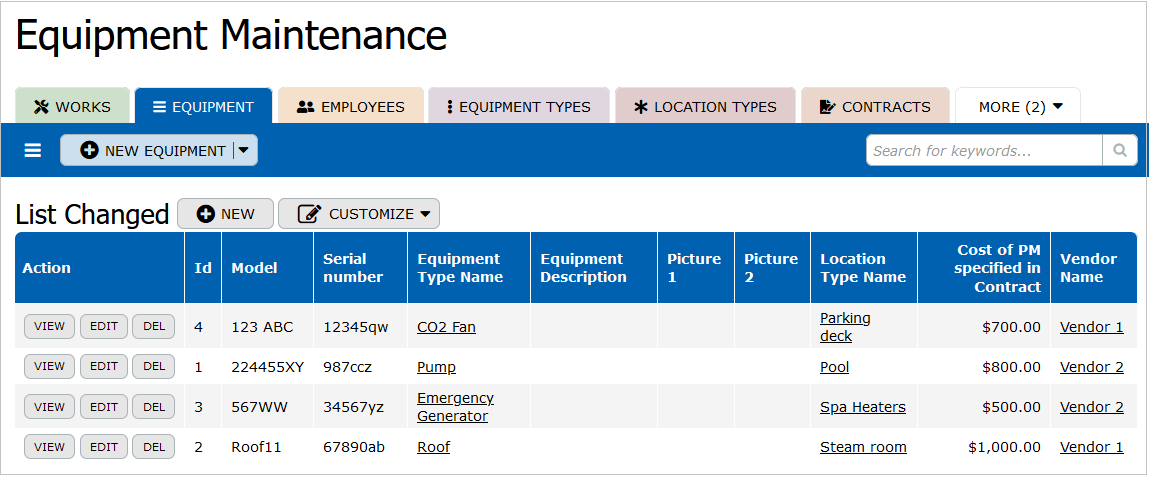Click into the keyword search field
1149x477 pixels.
(984, 151)
